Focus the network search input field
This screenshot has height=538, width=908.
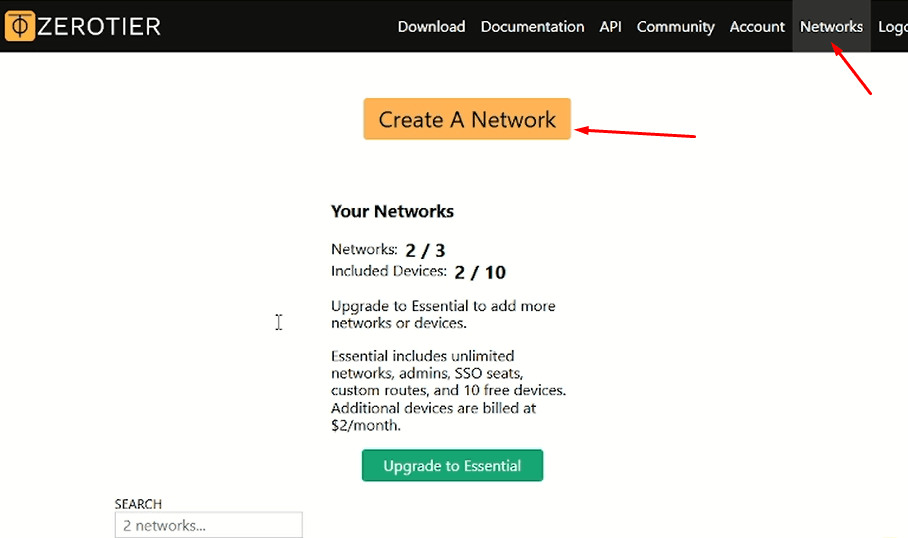[x=208, y=525]
